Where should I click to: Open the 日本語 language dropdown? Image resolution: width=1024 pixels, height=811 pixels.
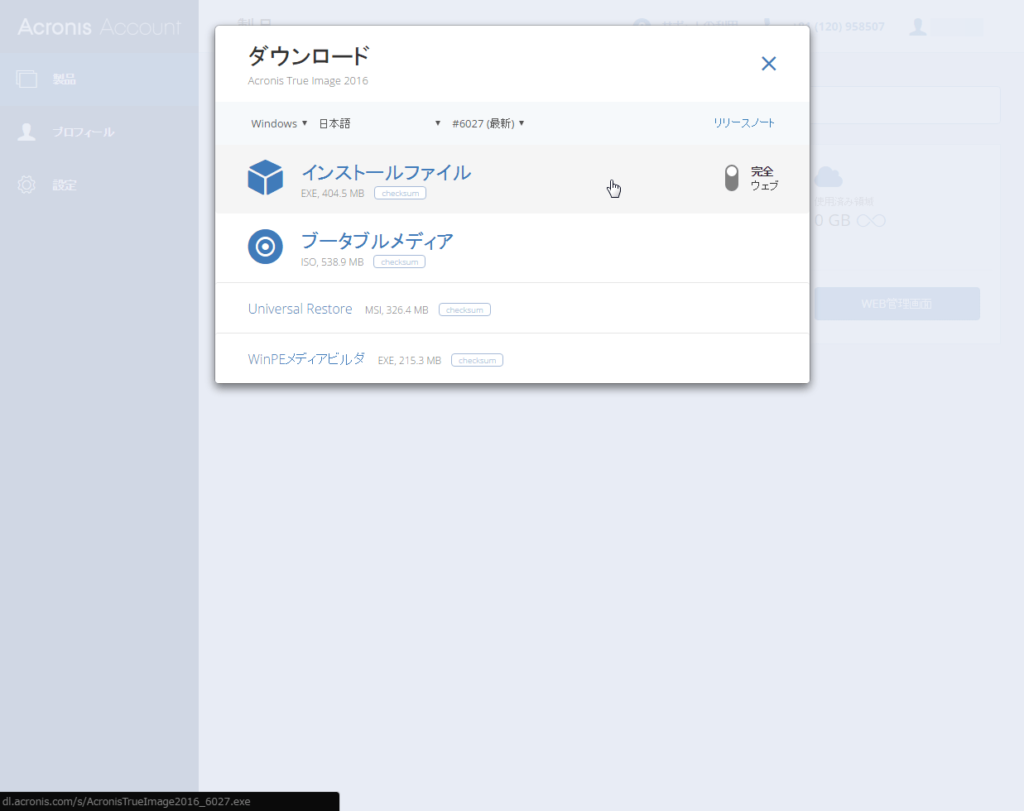coord(379,123)
